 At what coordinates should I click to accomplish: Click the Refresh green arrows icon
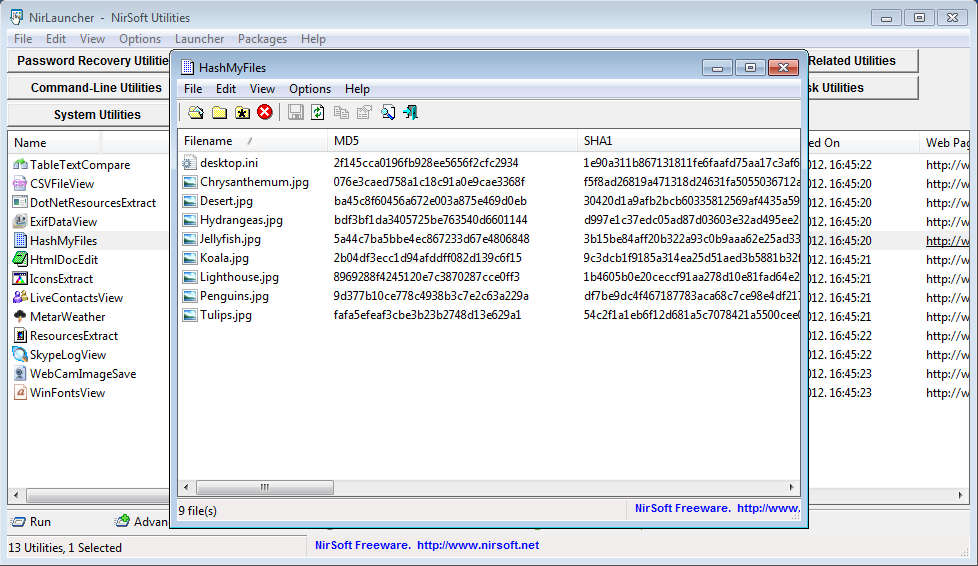coord(318,112)
